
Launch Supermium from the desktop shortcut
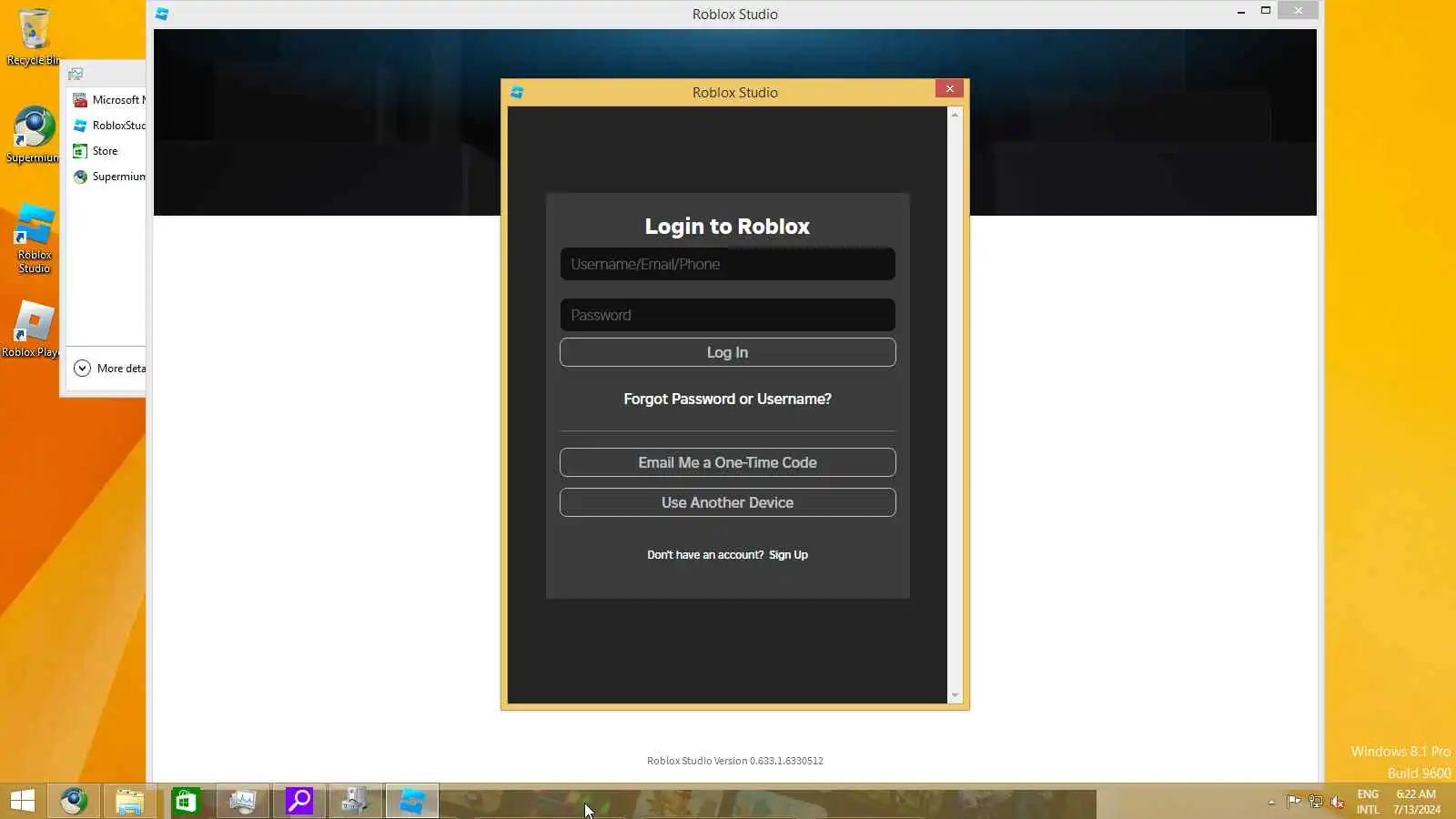click(33, 135)
